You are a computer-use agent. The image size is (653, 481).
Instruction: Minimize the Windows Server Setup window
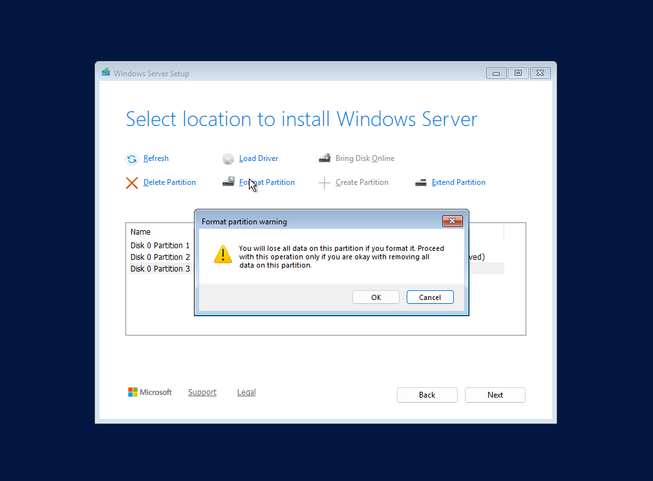coord(496,73)
